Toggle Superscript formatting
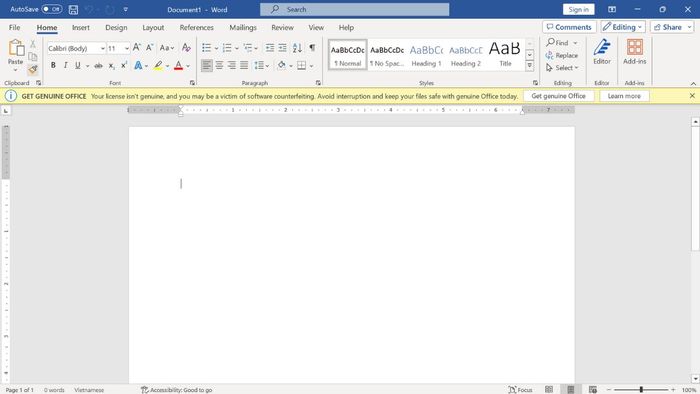This screenshot has width=700, height=394. coord(124,66)
